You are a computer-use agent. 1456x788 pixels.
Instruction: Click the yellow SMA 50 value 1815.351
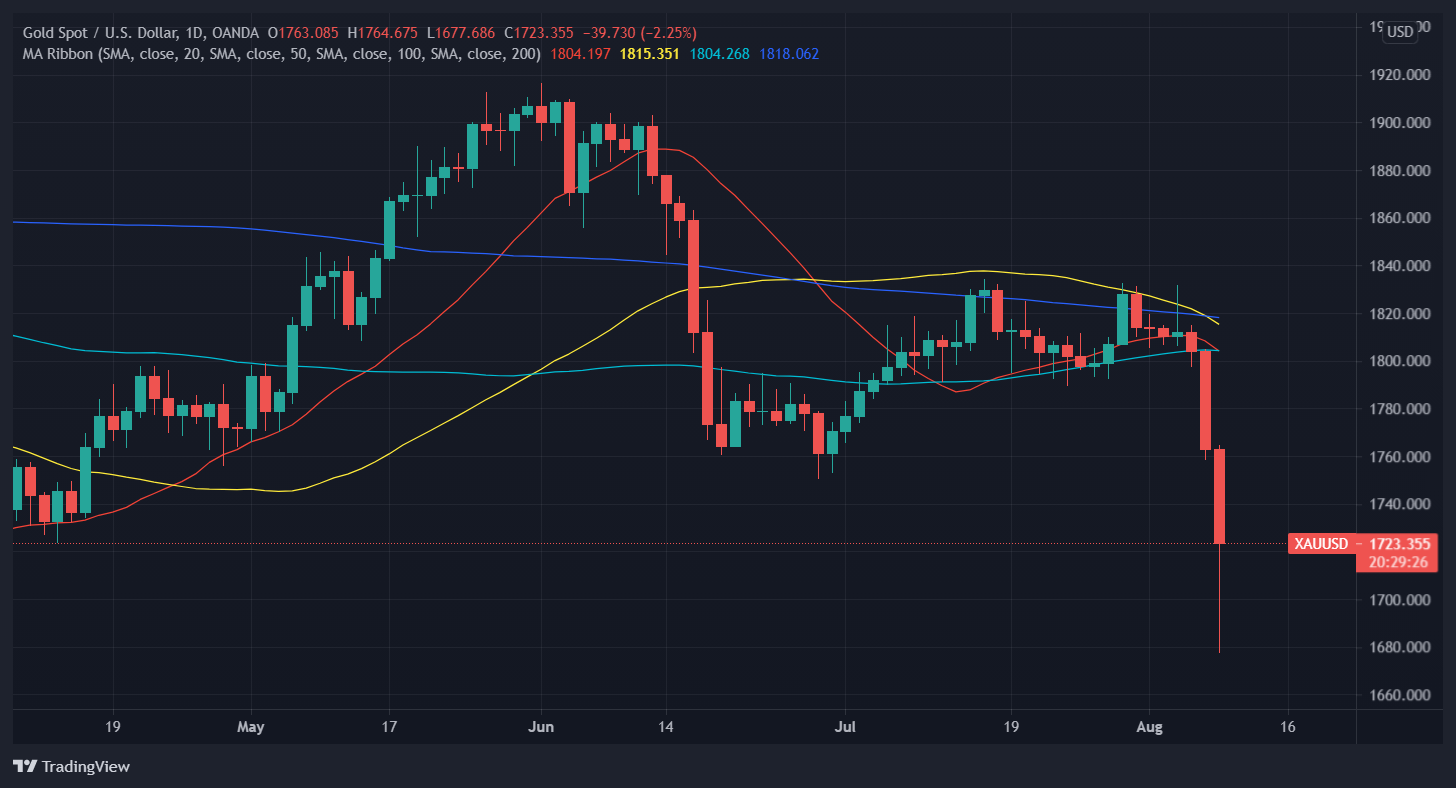649,53
